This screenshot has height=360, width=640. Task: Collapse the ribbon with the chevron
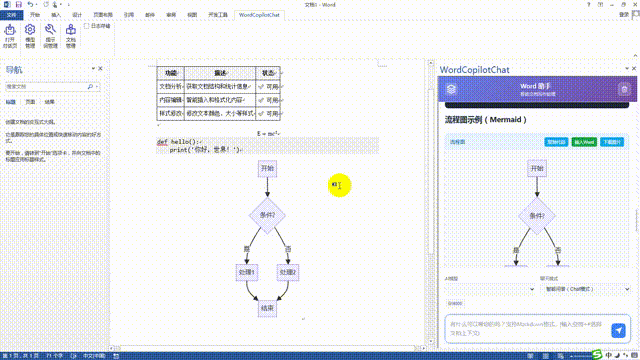(635, 55)
